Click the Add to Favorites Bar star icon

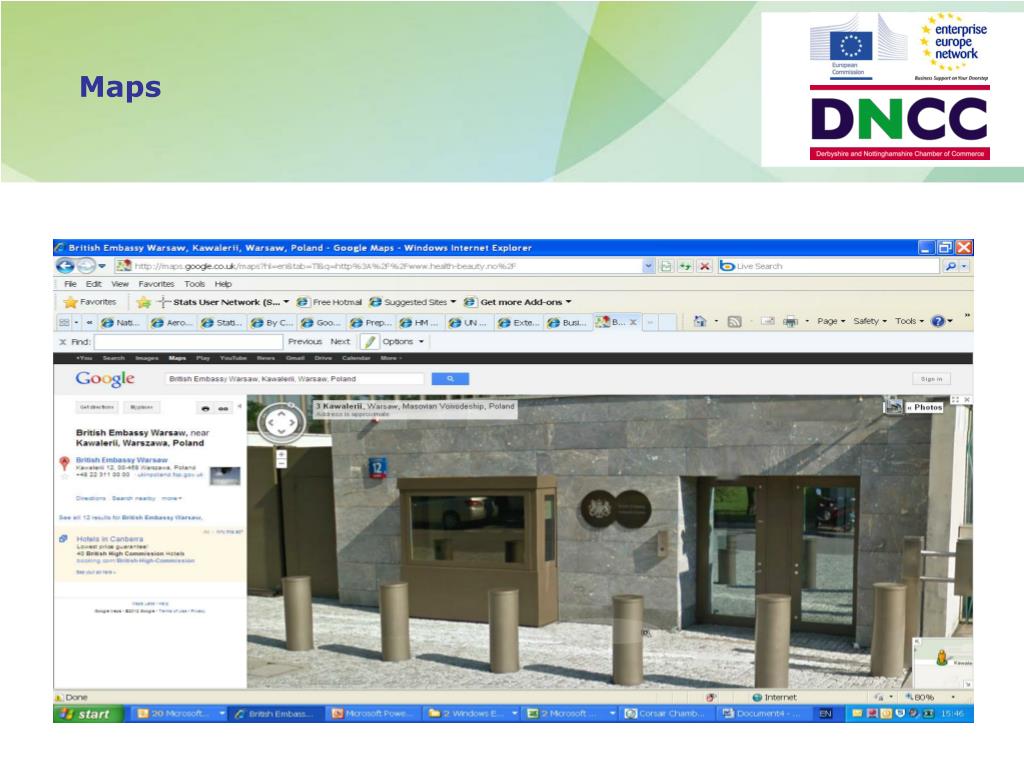pyautogui.click(x=144, y=302)
